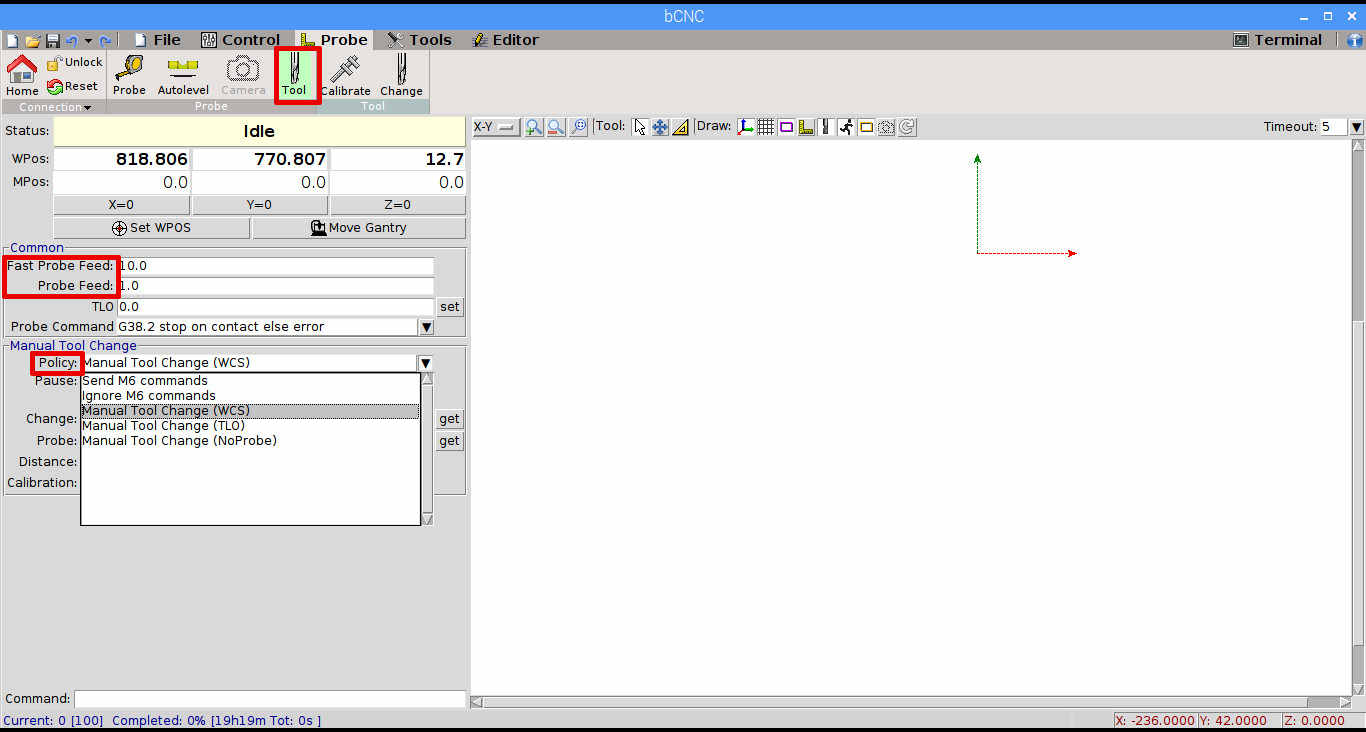Toggle drawing of the grid

point(766,127)
